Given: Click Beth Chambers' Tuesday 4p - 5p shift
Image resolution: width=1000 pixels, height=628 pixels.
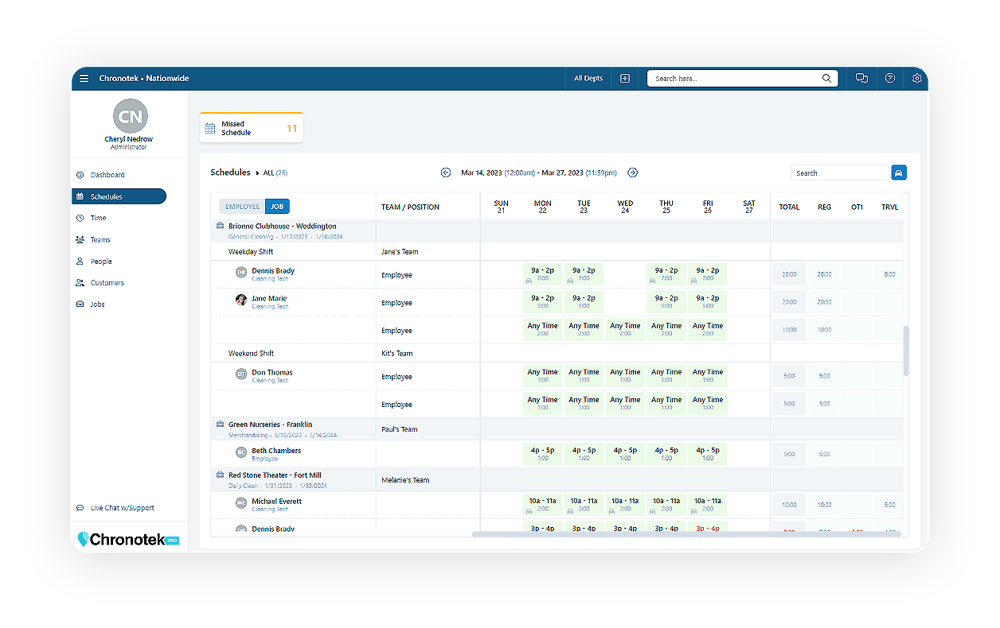Looking at the screenshot, I should (584, 453).
